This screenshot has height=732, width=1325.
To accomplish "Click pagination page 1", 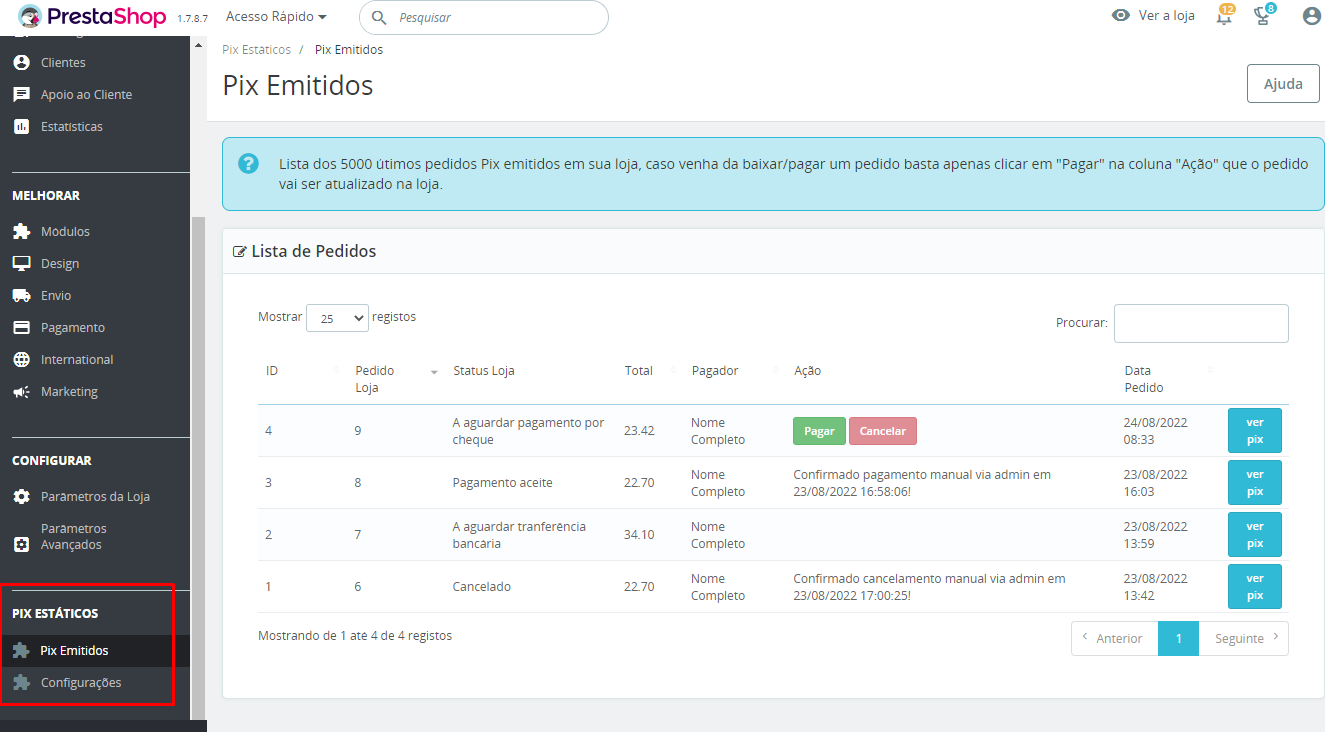I will [x=1179, y=638].
